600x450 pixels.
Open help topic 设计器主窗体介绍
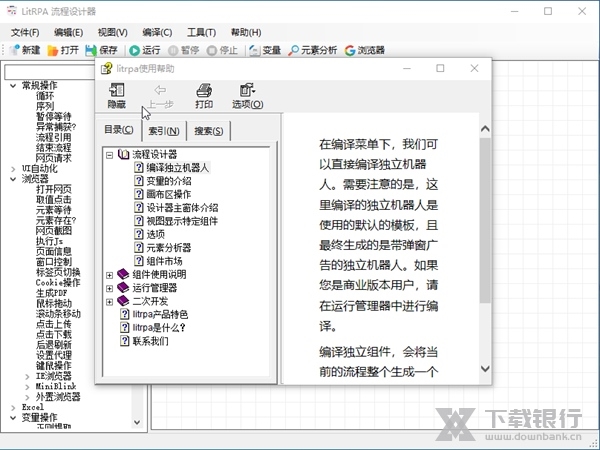point(182,207)
